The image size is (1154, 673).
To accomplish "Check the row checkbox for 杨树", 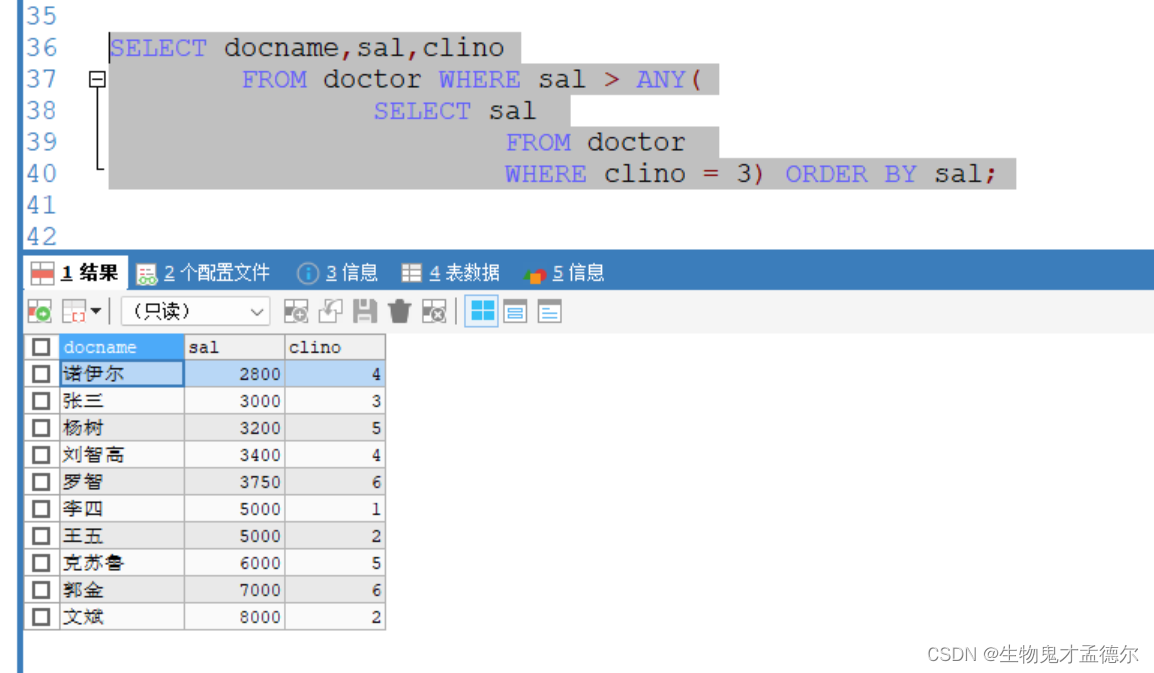I will pos(41,428).
